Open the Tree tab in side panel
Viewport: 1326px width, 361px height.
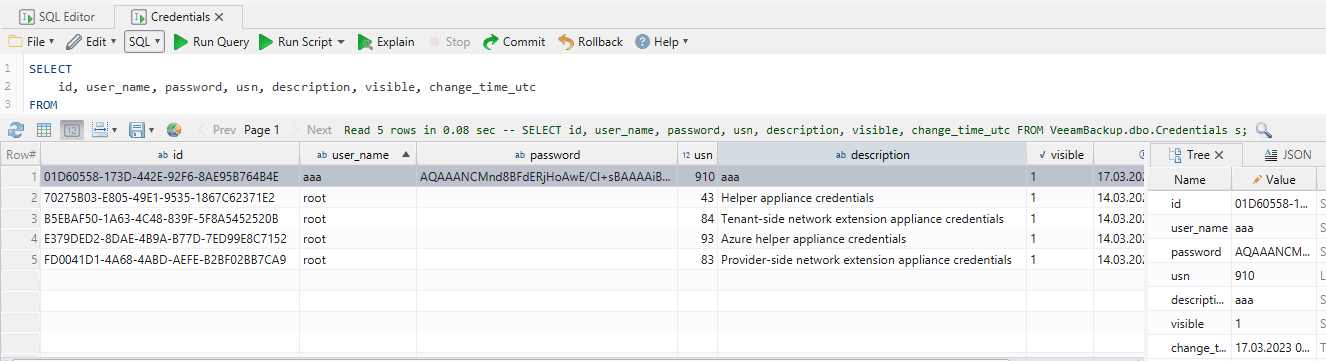pyautogui.click(x=1196, y=155)
